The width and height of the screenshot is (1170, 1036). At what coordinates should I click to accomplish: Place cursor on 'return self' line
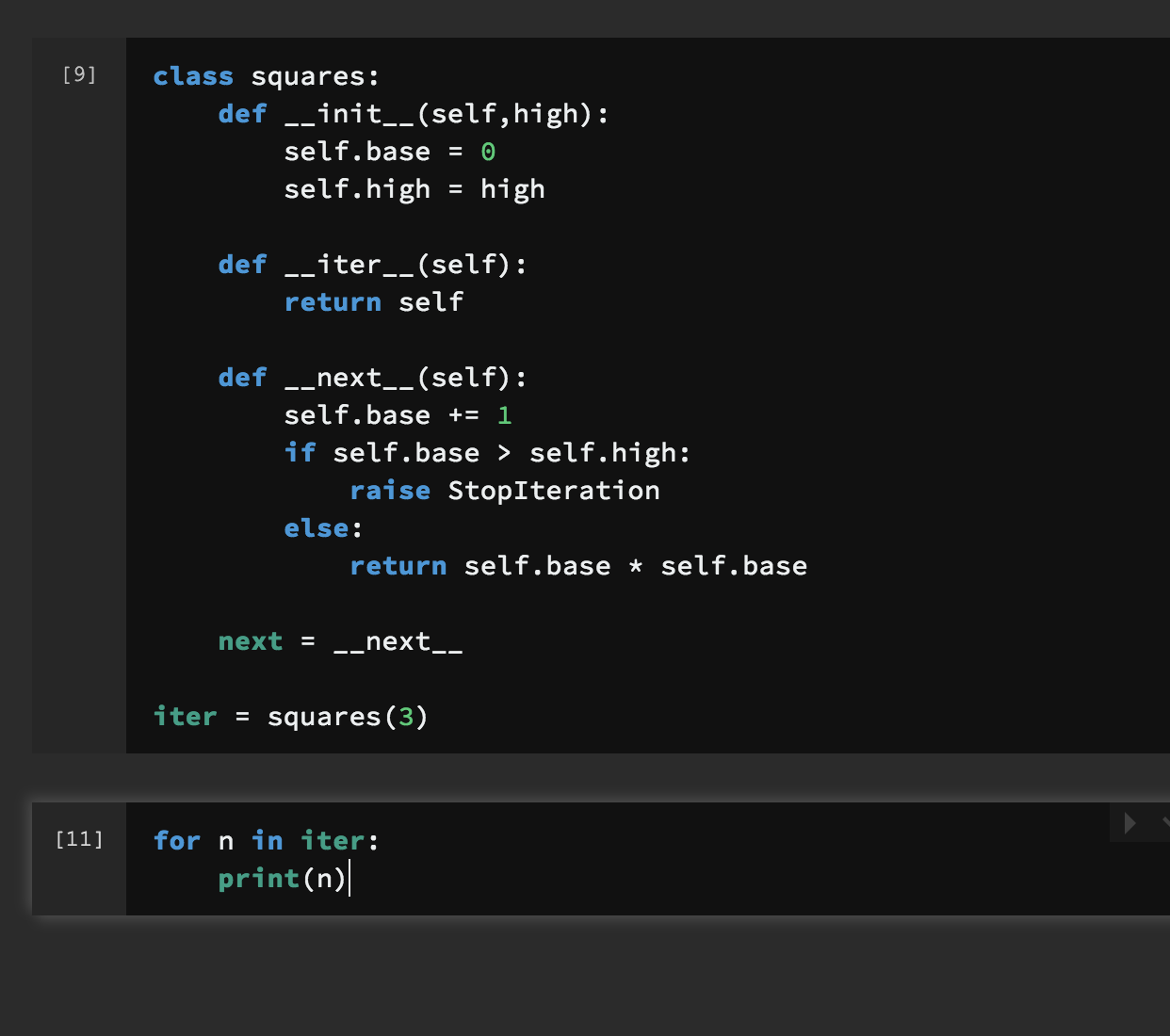(x=374, y=302)
